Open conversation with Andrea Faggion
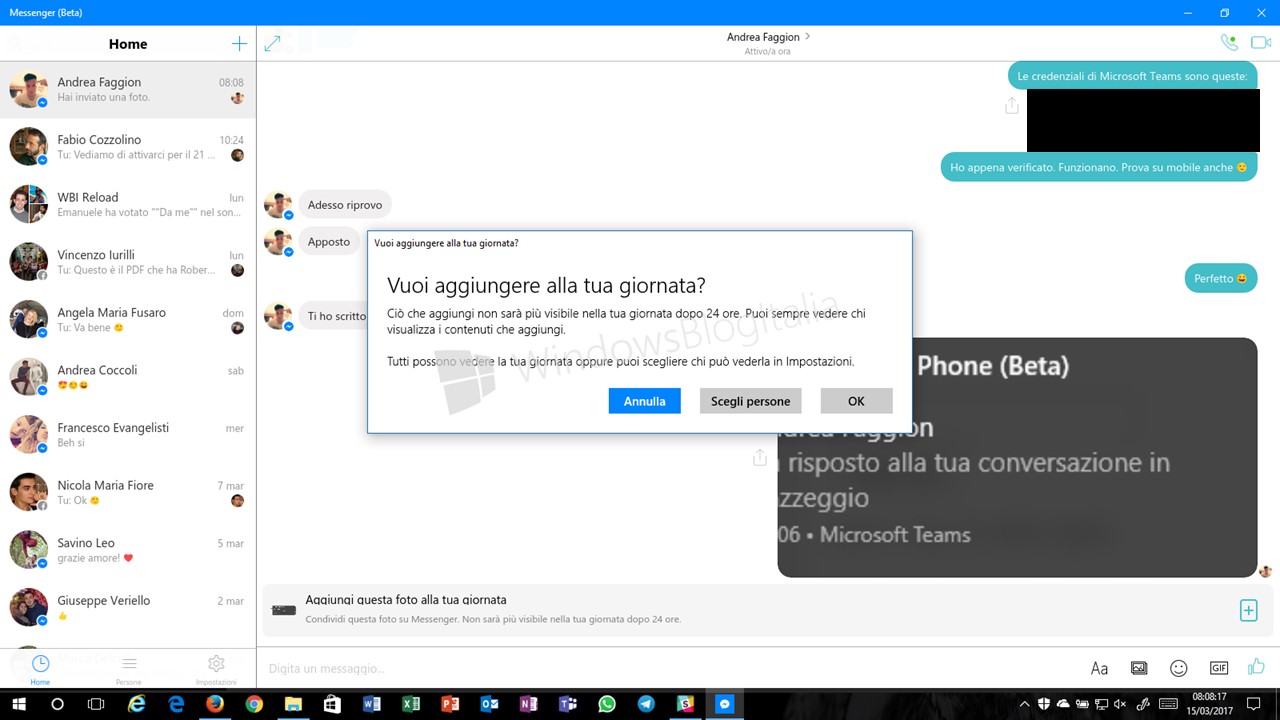 (x=128, y=90)
